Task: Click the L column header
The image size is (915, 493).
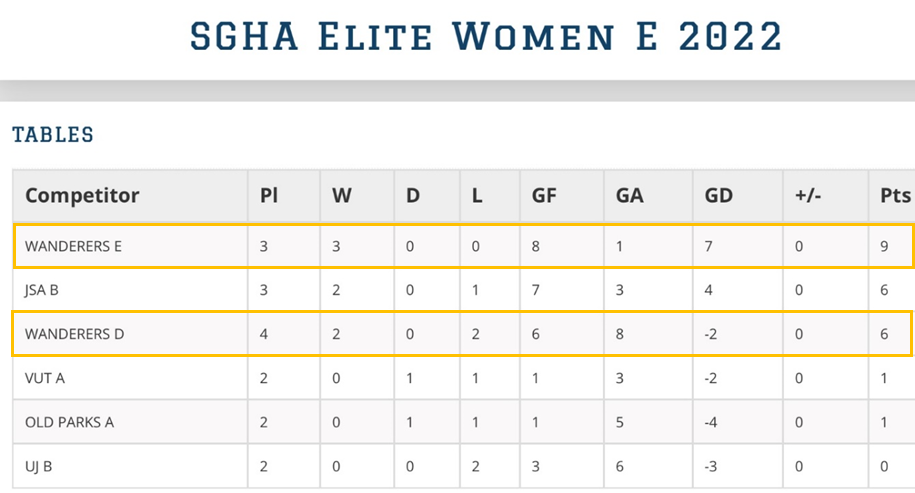Action: point(477,195)
